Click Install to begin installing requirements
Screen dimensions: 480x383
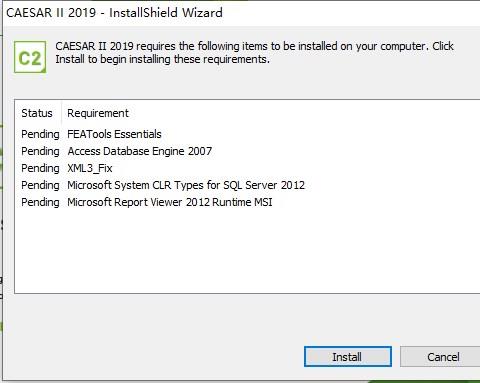(x=348, y=357)
